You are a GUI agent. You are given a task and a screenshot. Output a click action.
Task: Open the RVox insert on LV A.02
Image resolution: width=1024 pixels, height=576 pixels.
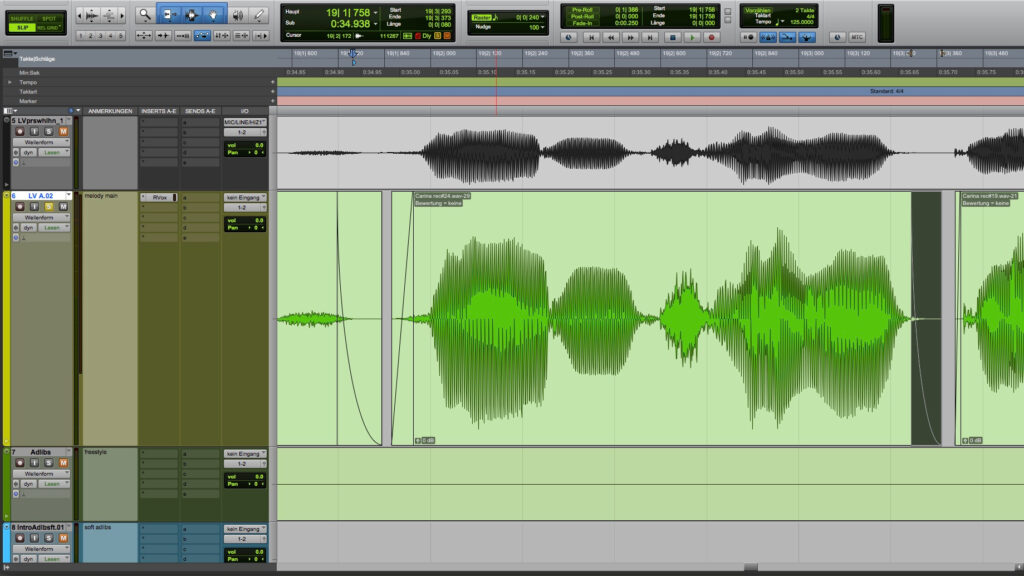coord(159,197)
